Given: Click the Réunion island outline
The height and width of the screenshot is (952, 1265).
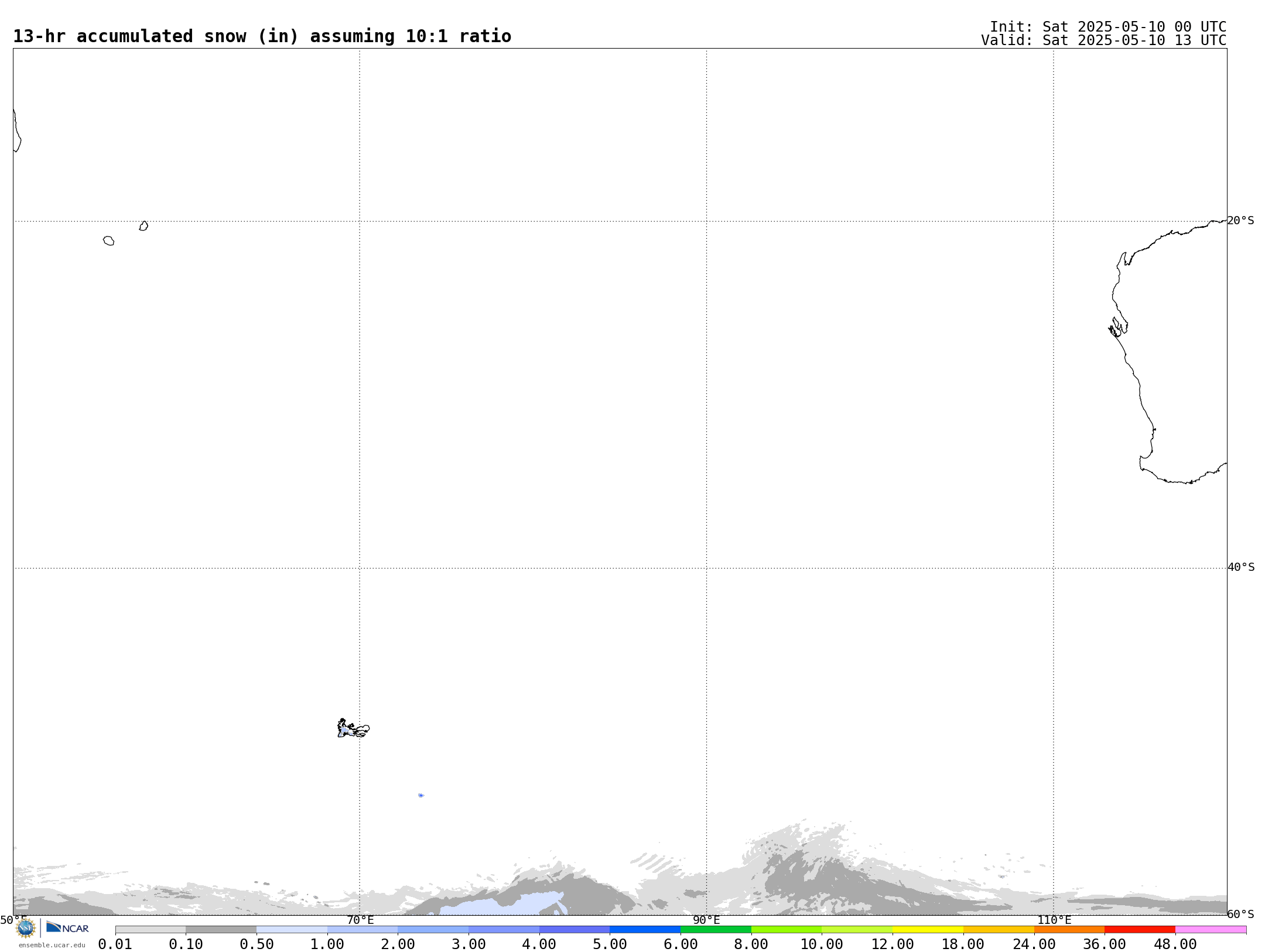Looking at the screenshot, I should [108, 241].
